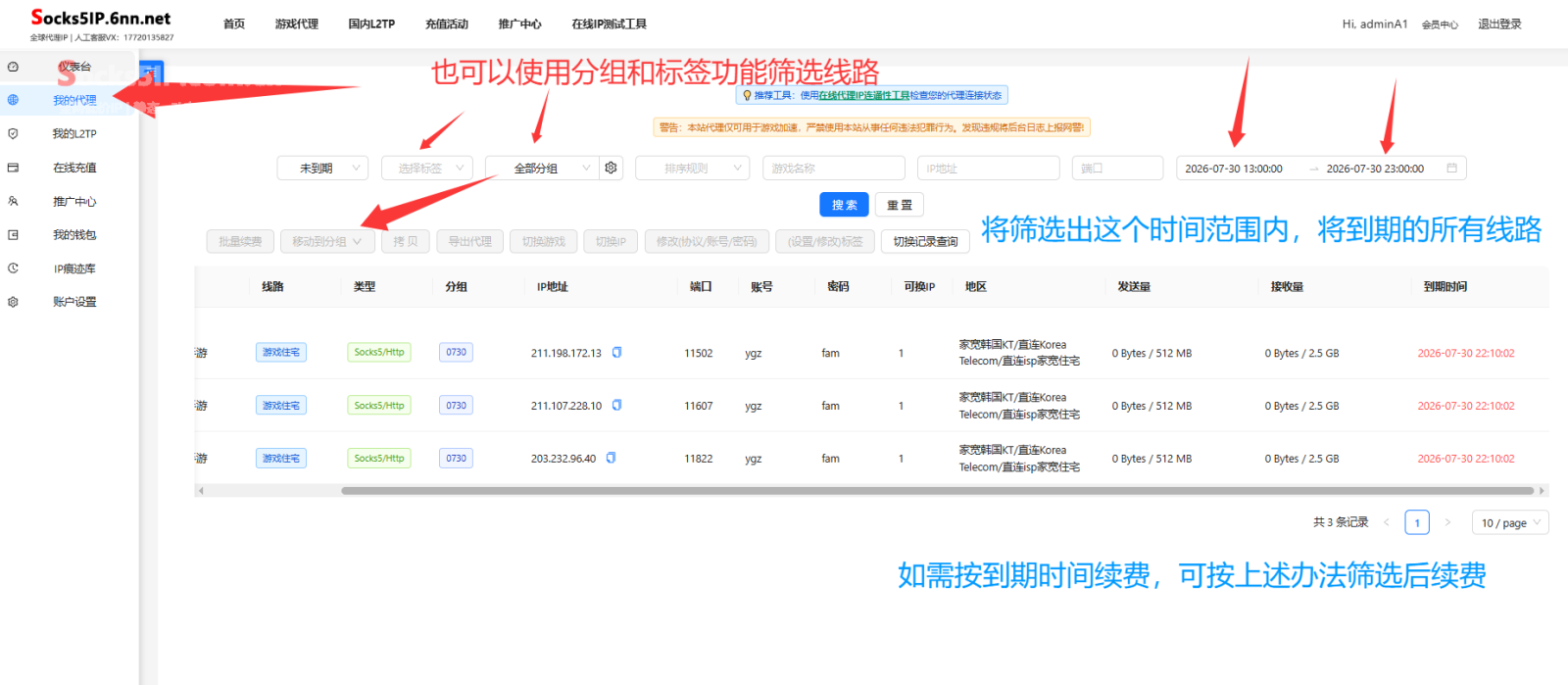Open group settings gear next to 全部分组
Viewport: 1568px width, 685px height.
(x=612, y=168)
